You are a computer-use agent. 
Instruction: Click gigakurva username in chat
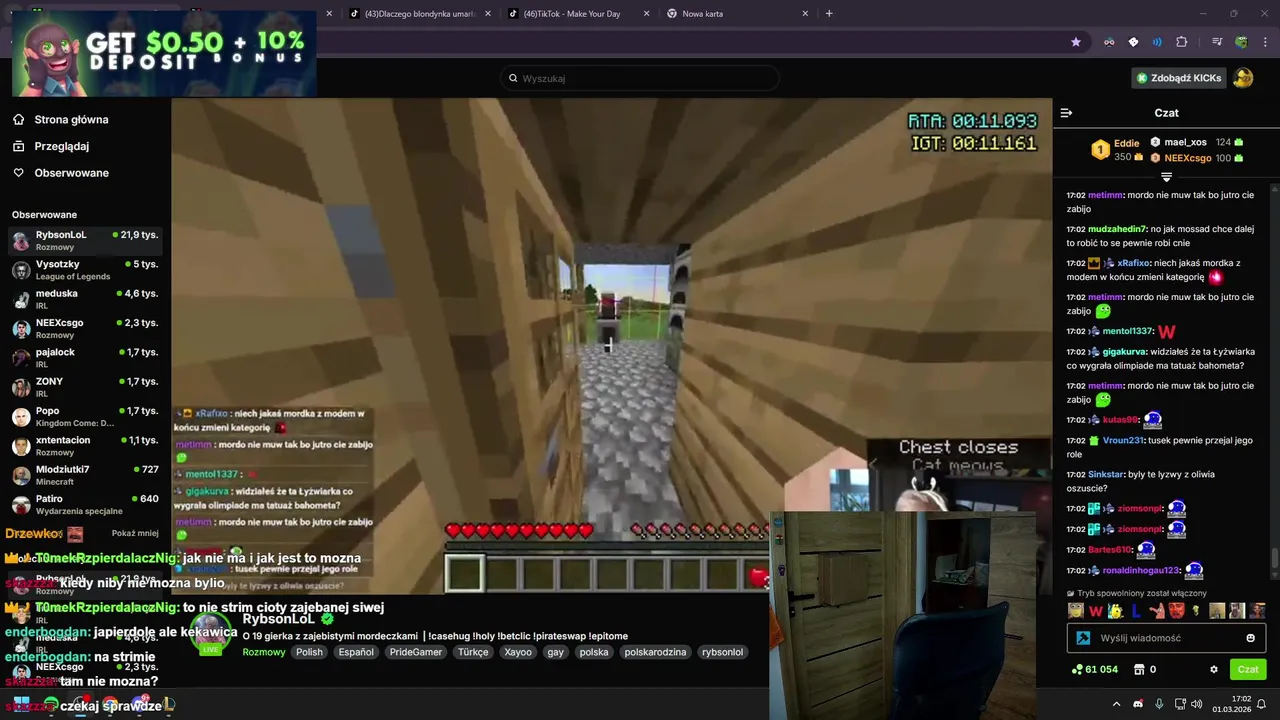[1124, 352]
